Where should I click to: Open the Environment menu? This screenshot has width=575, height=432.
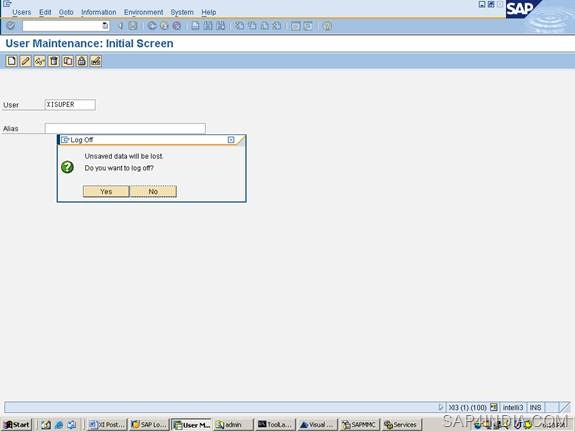tap(143, 12)
